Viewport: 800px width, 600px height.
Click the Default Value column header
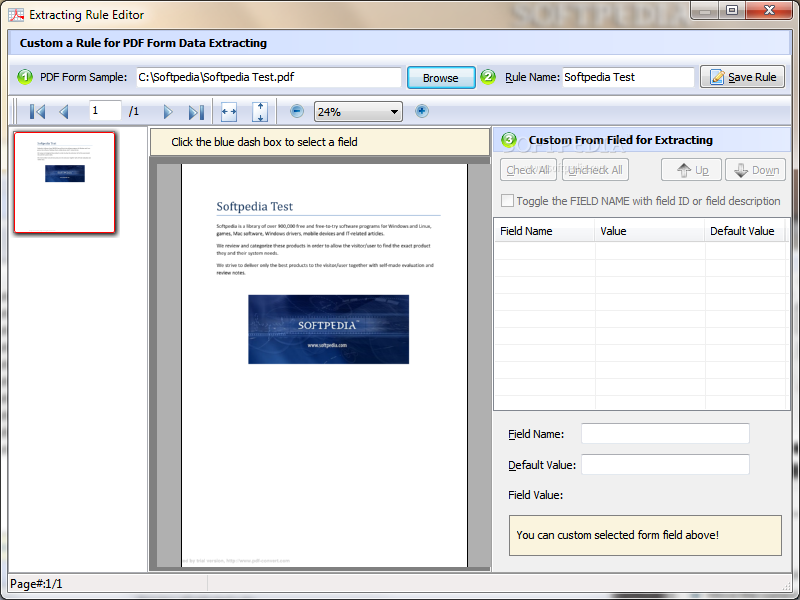tap(746, 231)
